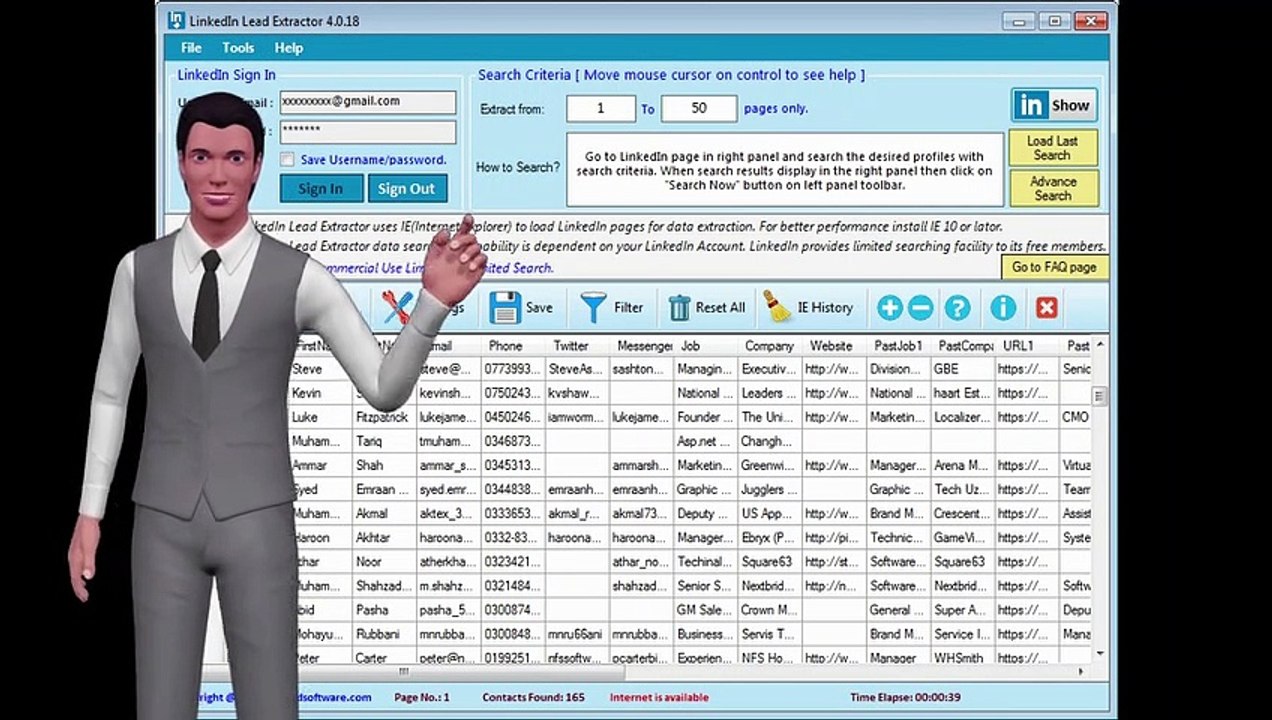Click the Time Elapse status text
The height and width of the screenshot is (720, 1272).
(x=905, y=697)
